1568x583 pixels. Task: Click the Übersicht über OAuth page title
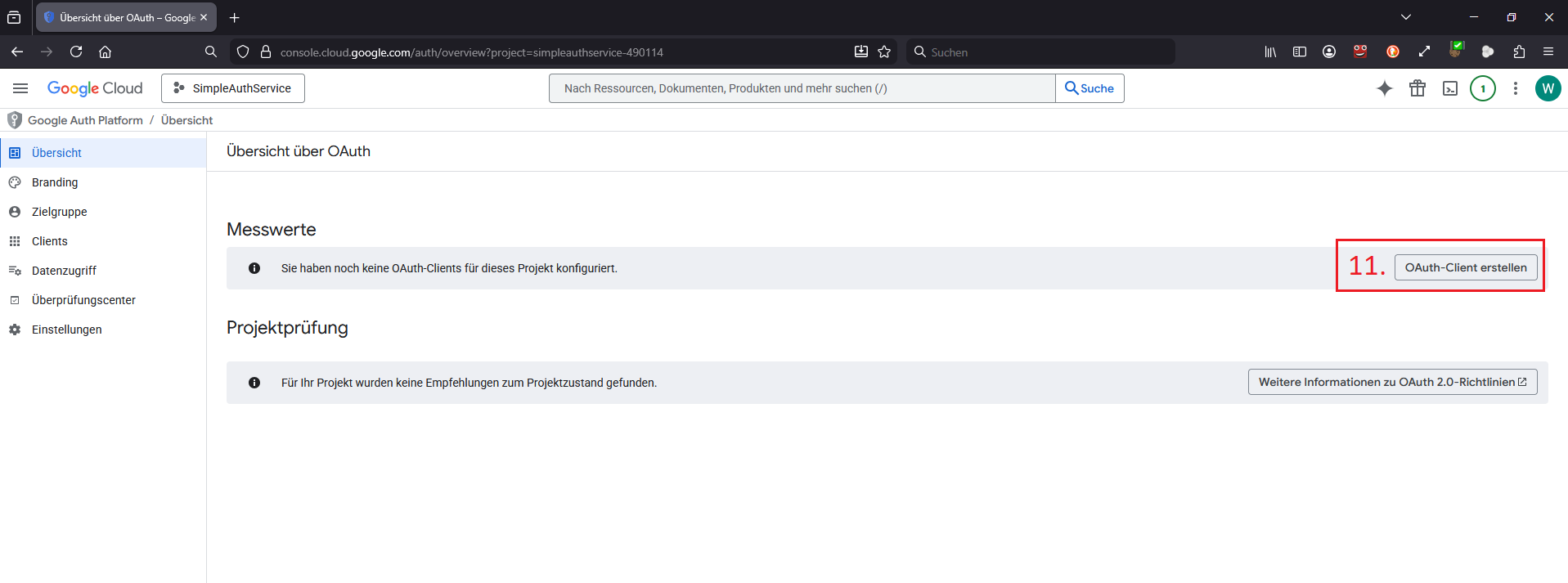(x=299, y=151)
